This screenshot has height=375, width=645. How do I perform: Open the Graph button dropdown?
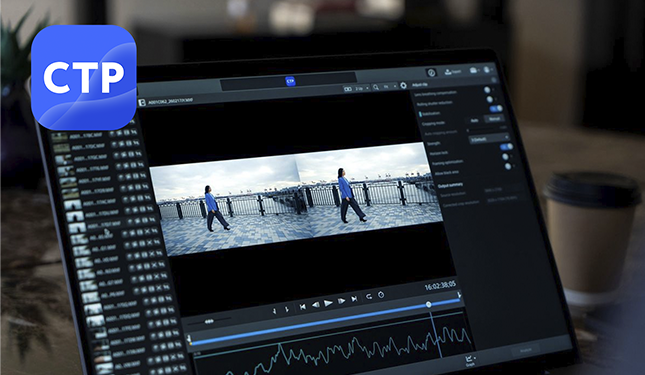471,361
